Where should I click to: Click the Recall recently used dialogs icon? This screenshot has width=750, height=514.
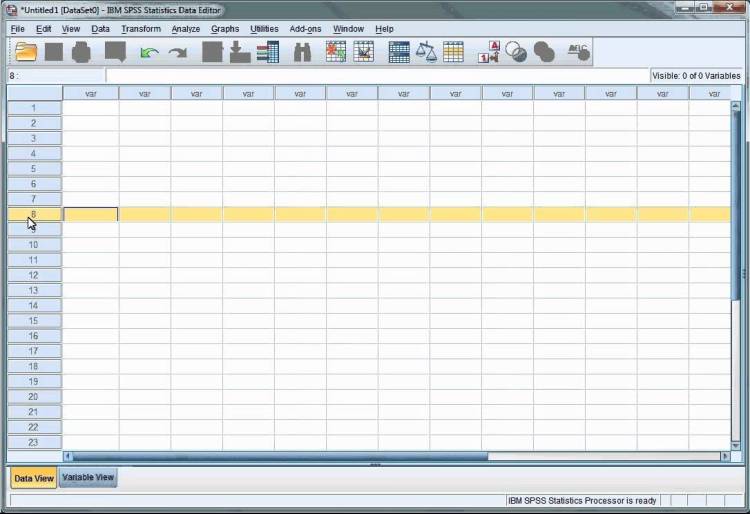point(116,52)
